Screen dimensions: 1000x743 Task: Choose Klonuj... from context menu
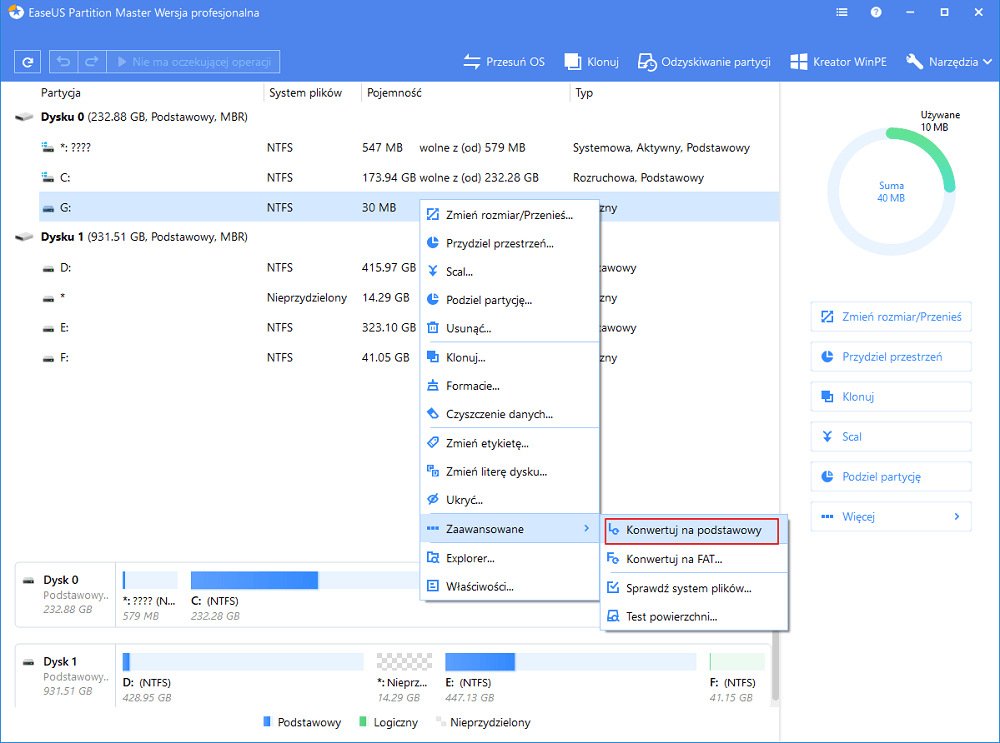pyautogui.click(x=510, y=357)
